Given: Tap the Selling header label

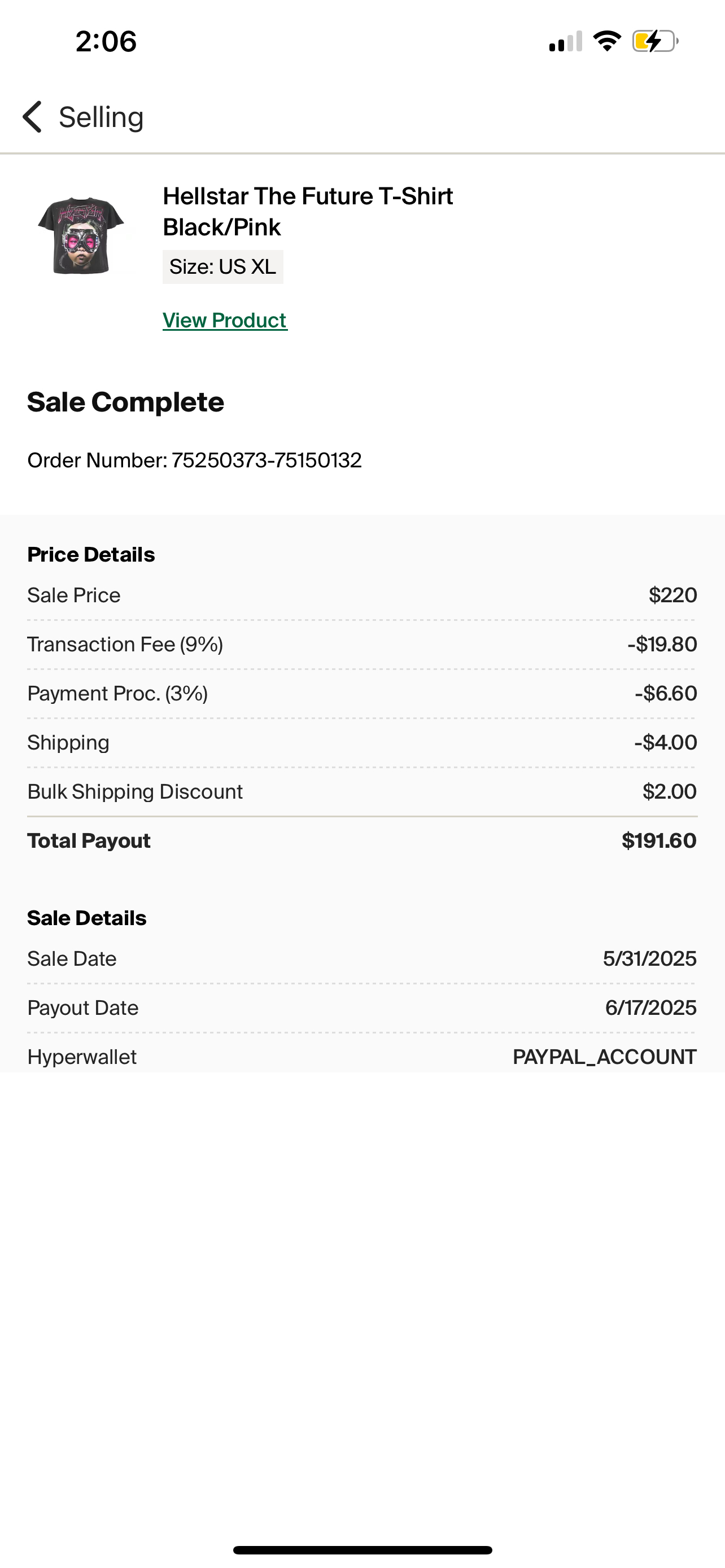Looking at the screenshot, I should (101, 117).
